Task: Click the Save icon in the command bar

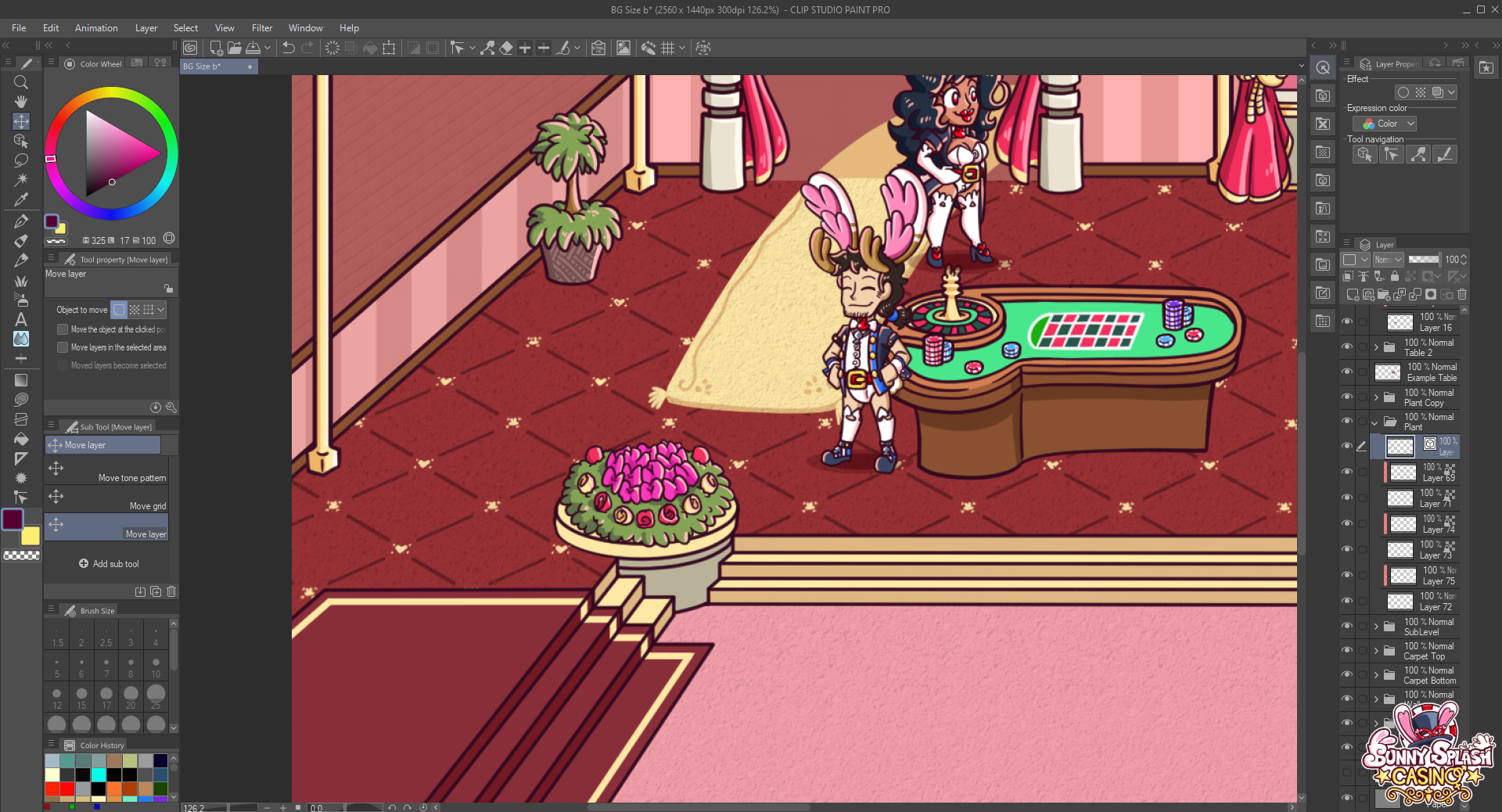Action: [x=253, y=48]
